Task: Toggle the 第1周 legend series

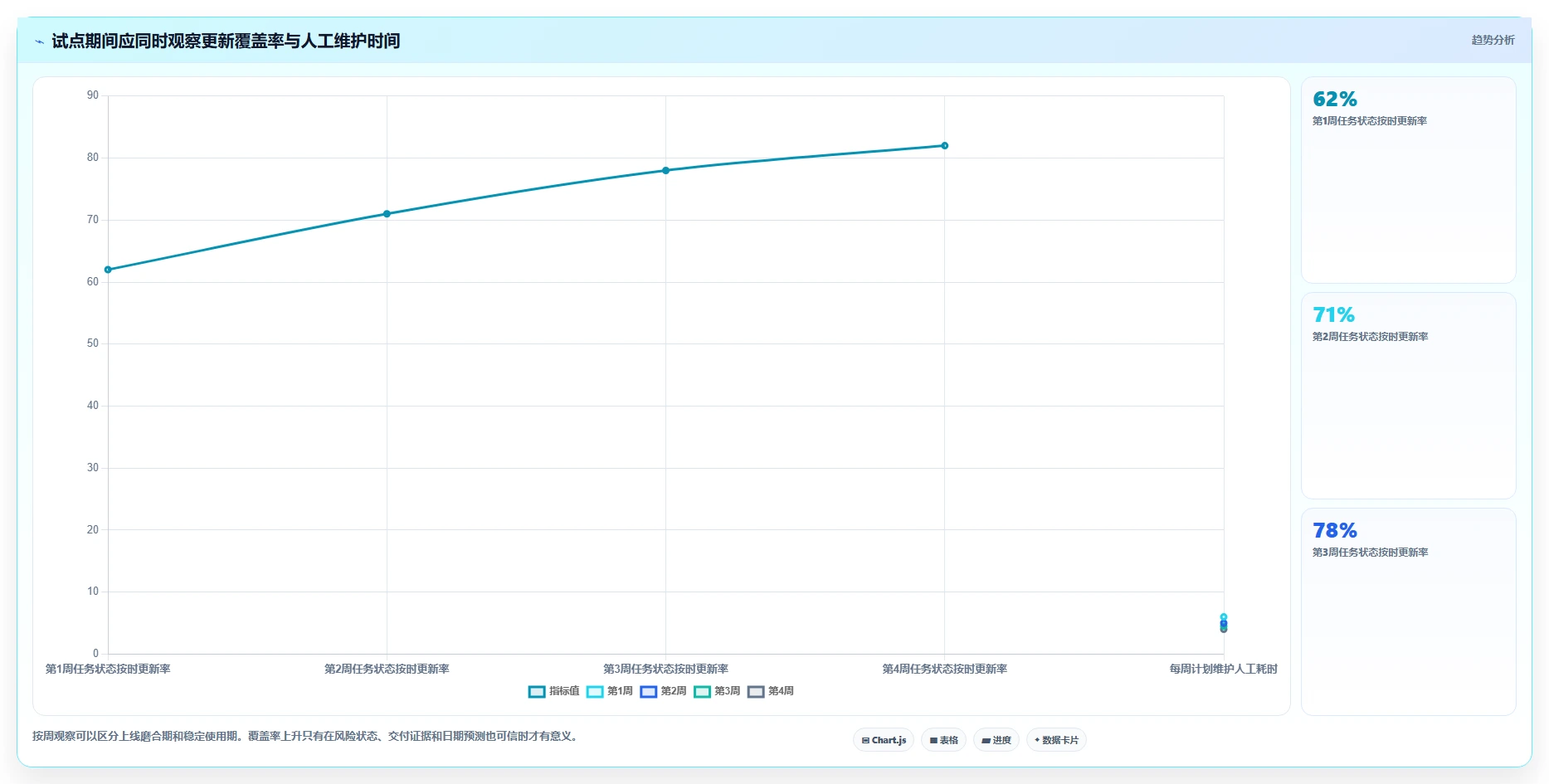Action: [609, 691]
